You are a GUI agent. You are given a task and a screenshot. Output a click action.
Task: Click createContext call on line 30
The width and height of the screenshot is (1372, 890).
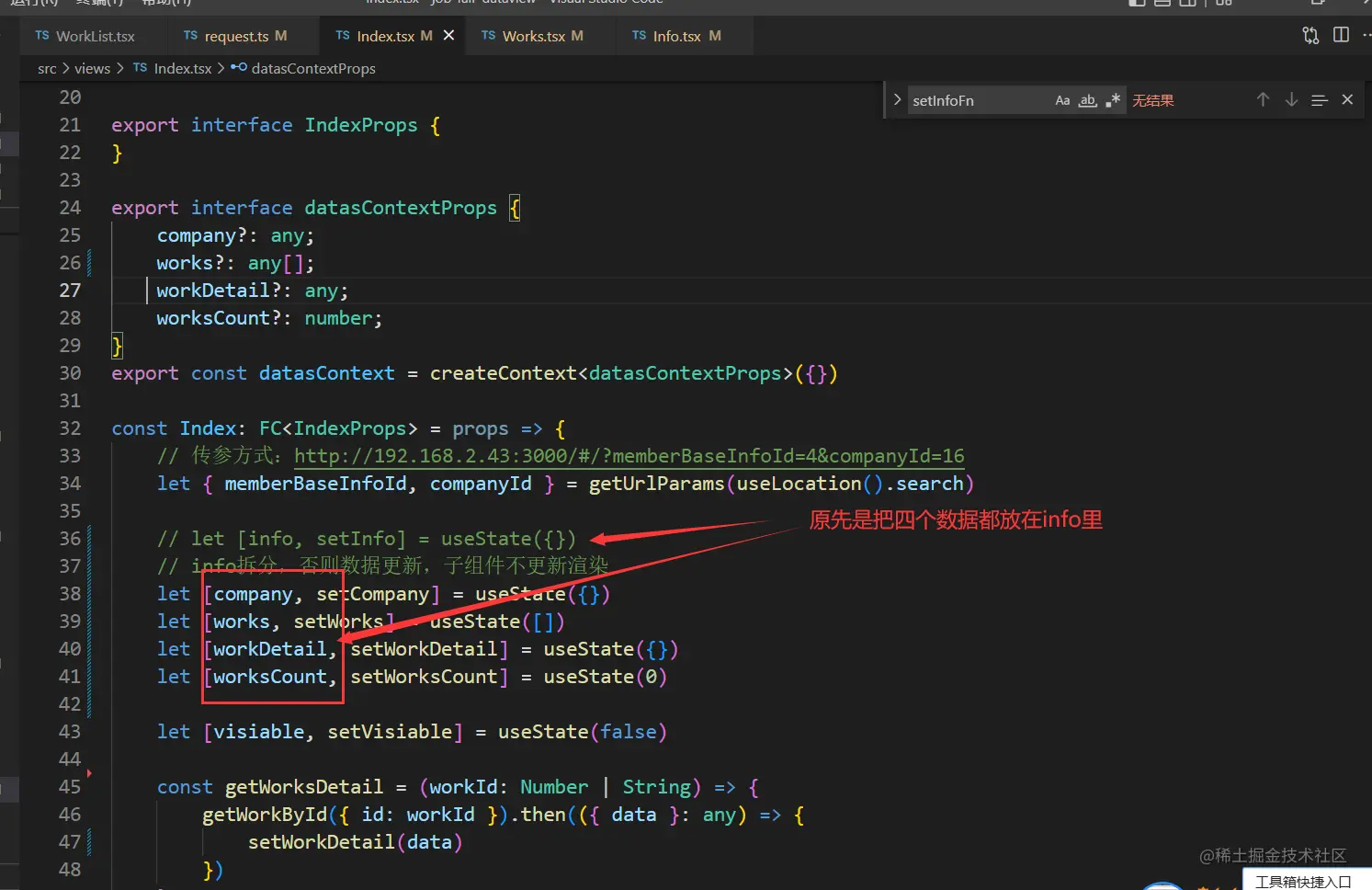click(x=504, y=373)
